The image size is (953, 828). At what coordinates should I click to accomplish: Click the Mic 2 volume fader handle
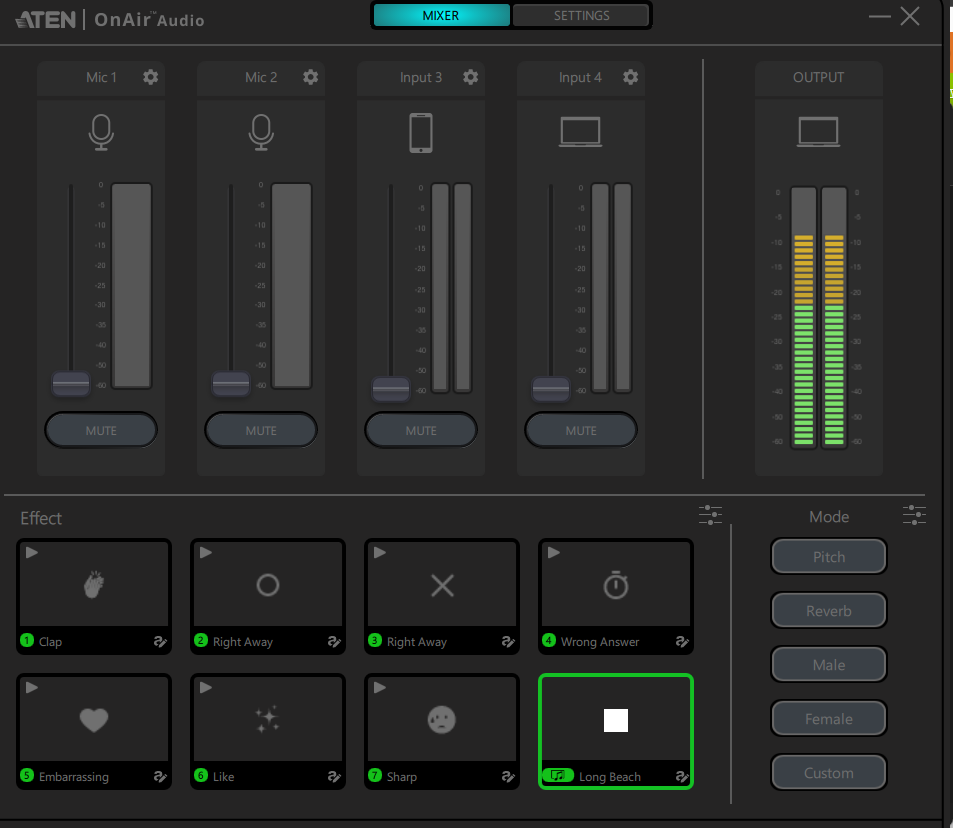[x=231, y=384]
